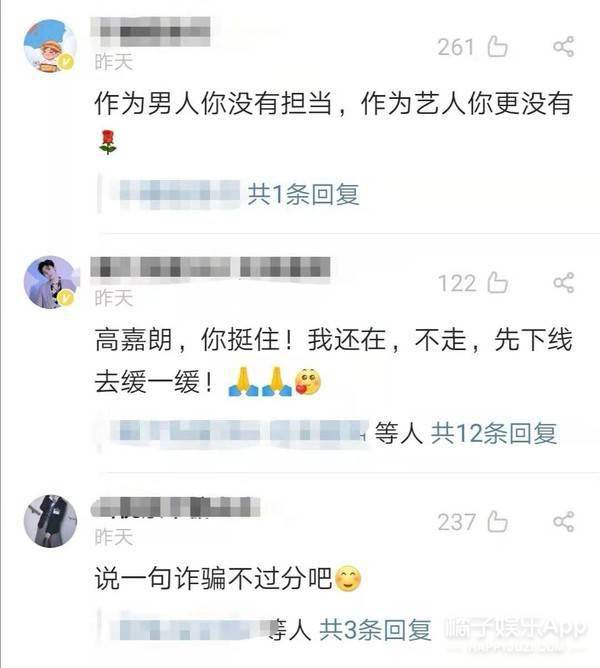Share the 诈骗不过分 comment
The image size is (600, 668).
pos(564,522)
